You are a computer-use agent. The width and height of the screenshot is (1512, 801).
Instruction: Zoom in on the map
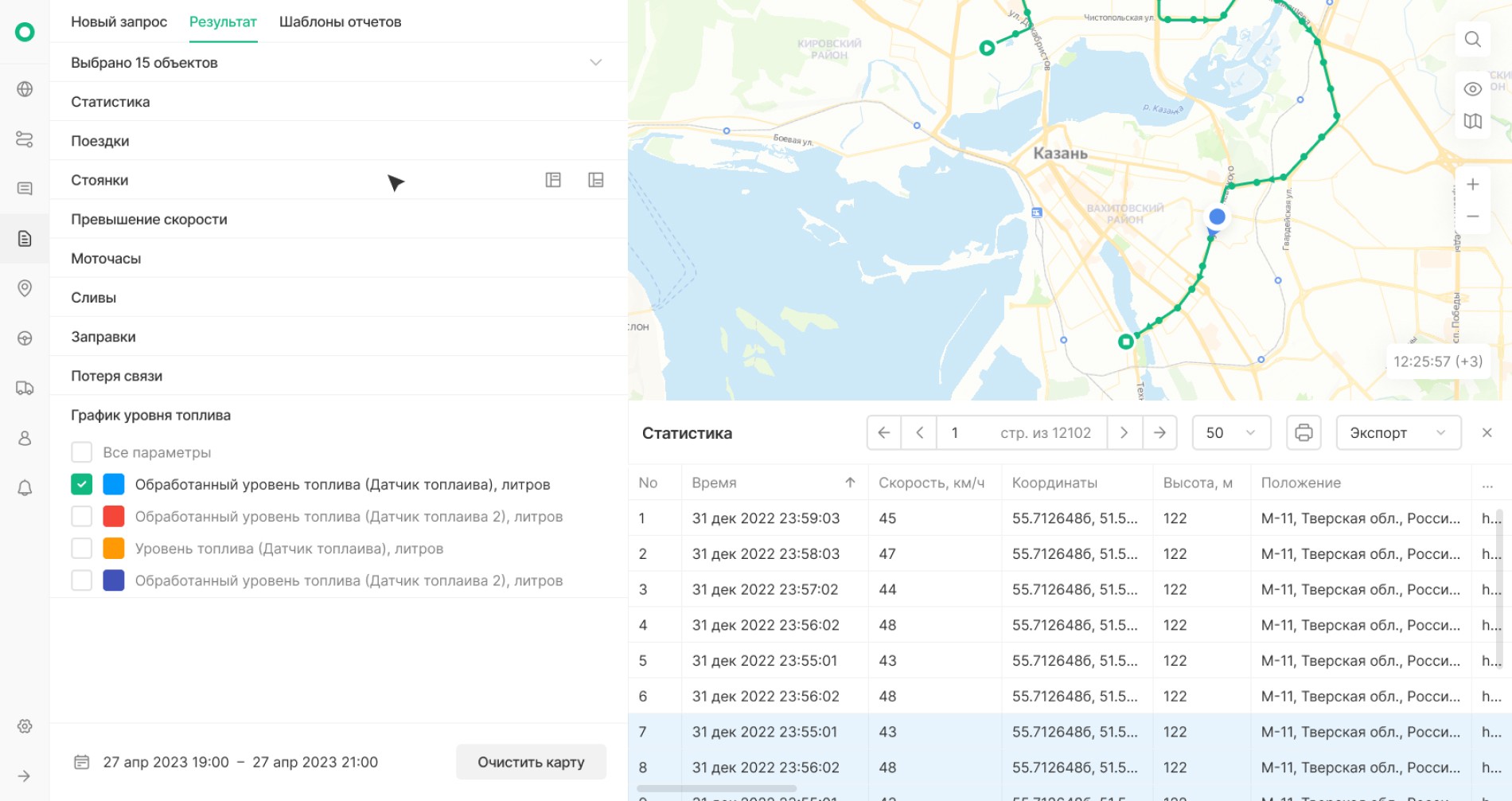pyautogui.click(x=1473, y=185)
